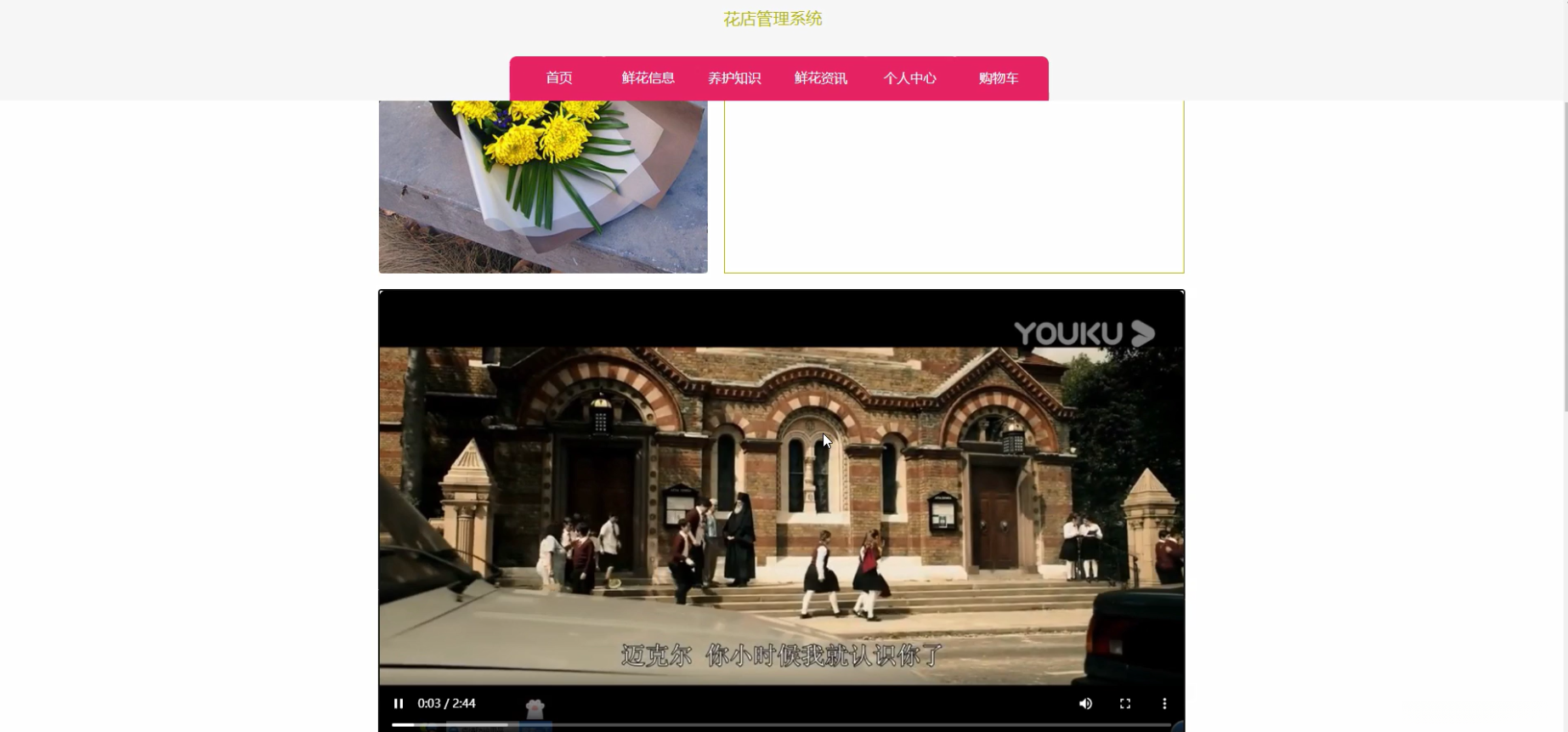Open 个人中心 menu item

[x=909, y=78]
